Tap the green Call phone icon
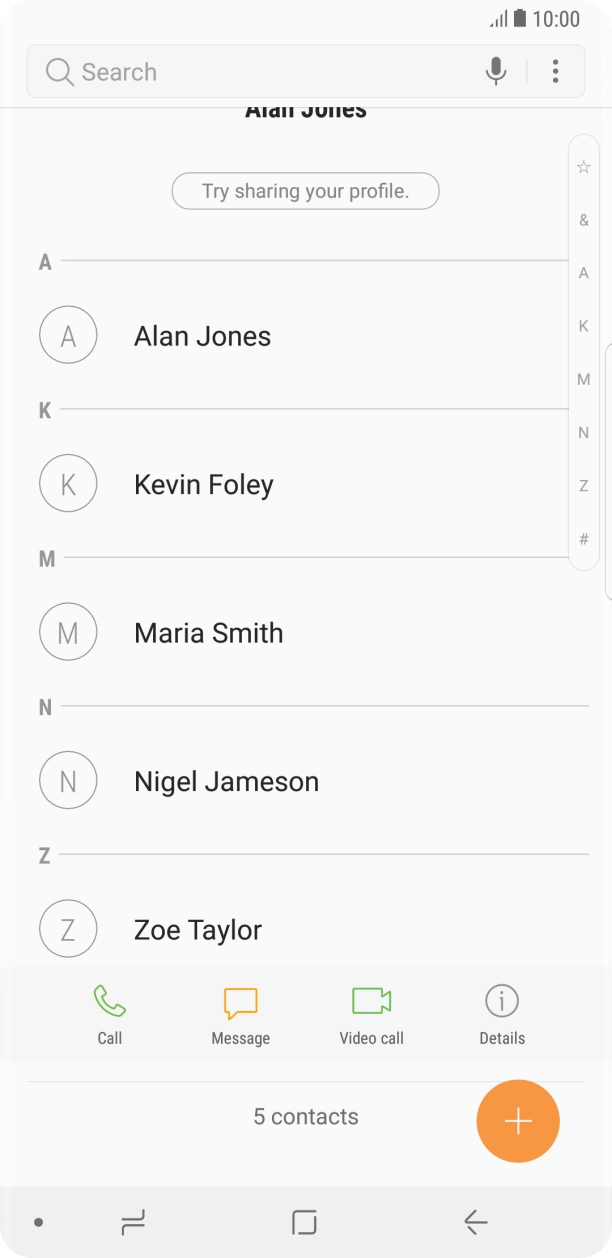 click(110, 1001)
